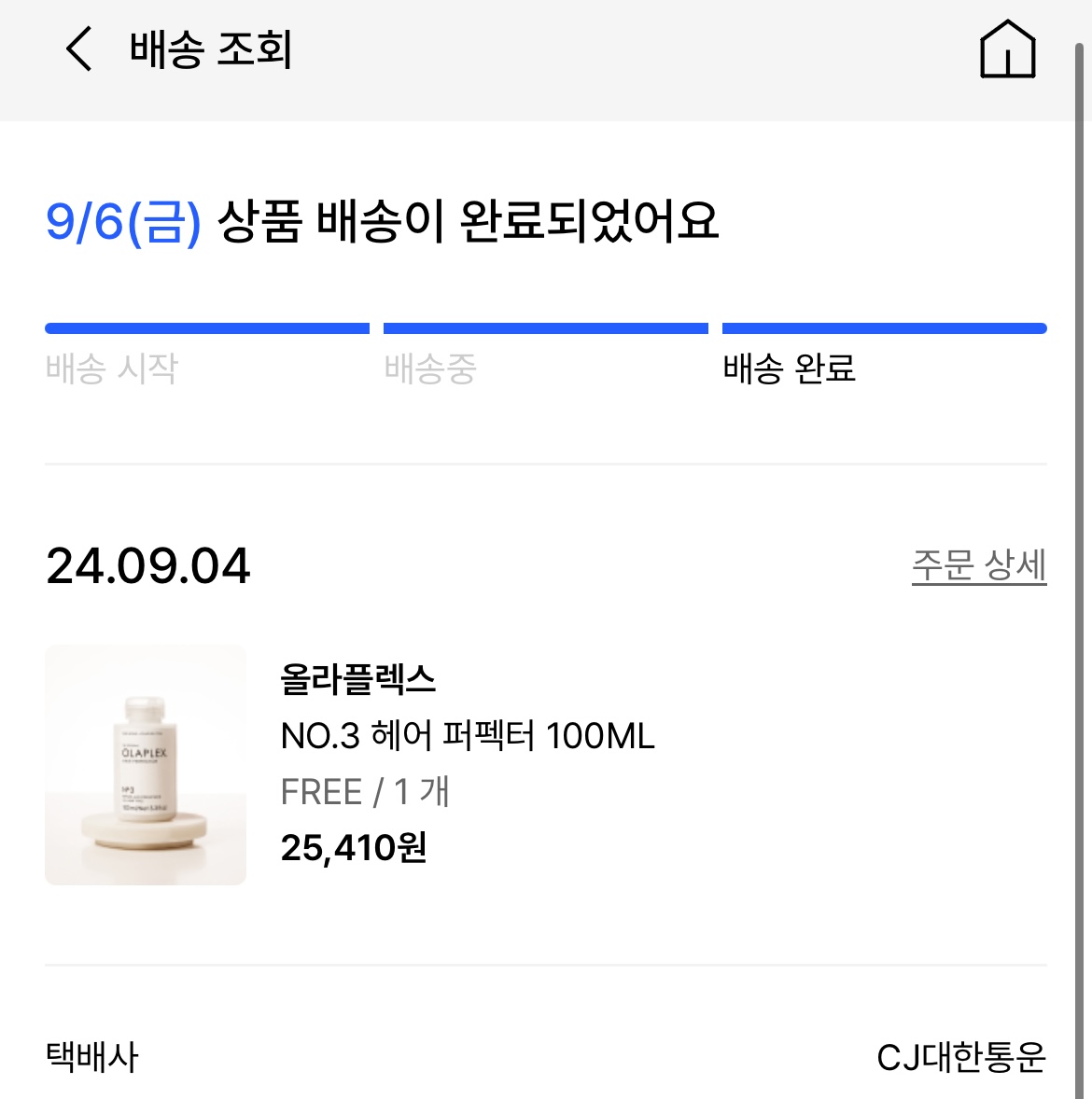The height and width of the screenshot is (1099, 1092).
Task: Click the middle blue progress bar segment
Action: 546,328
